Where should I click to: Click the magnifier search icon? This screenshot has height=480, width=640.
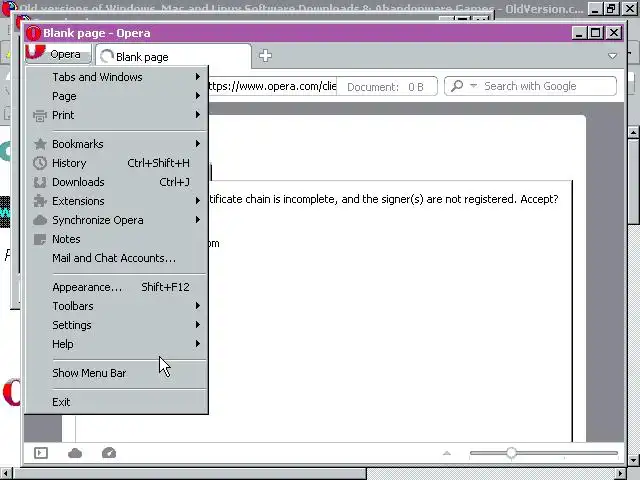tap(457, 86)
